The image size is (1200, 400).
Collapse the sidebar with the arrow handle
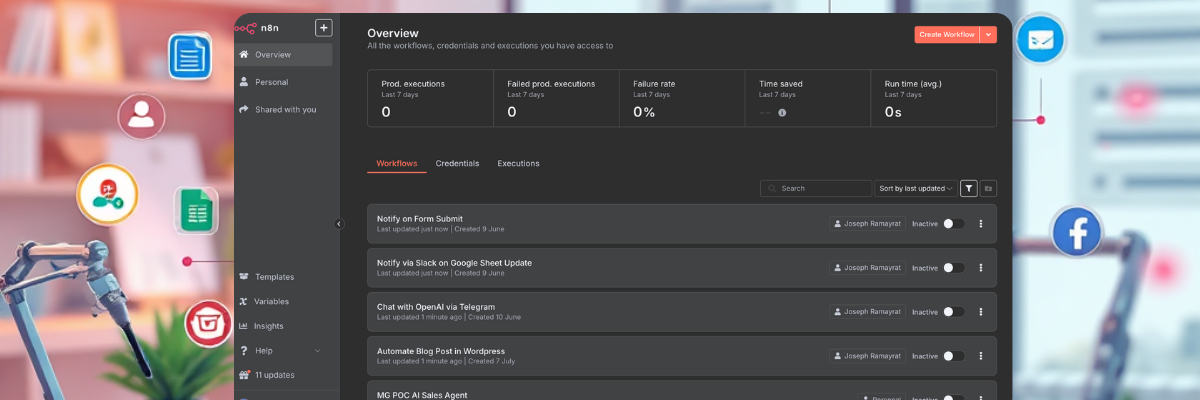[x=339, y=224]
